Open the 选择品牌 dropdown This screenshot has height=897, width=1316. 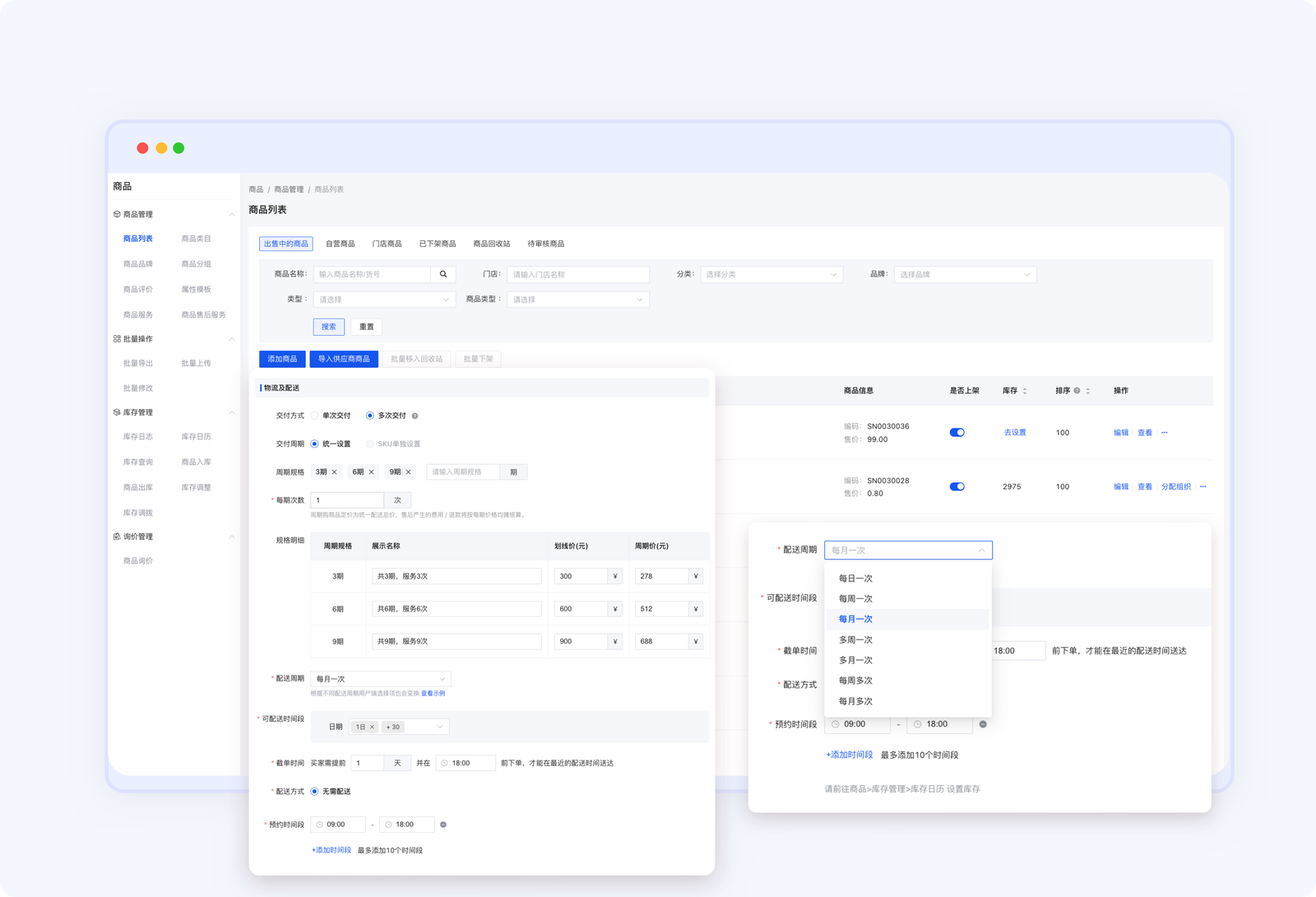pyautogui.click(x=964, y=275)
